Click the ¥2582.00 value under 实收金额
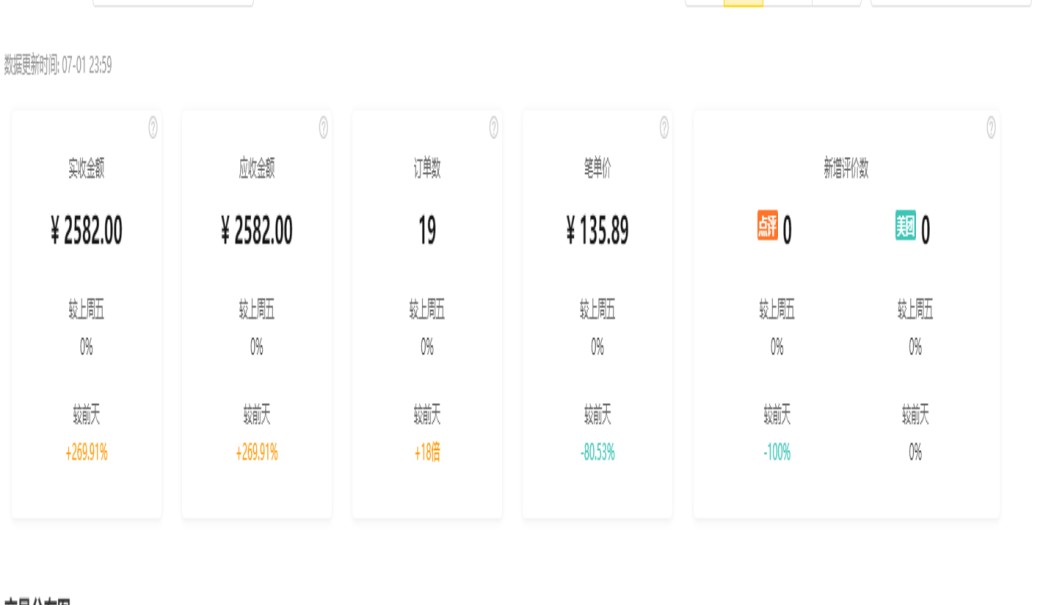Viewport: 1043px width, 605px height. (x=86, y=232)
